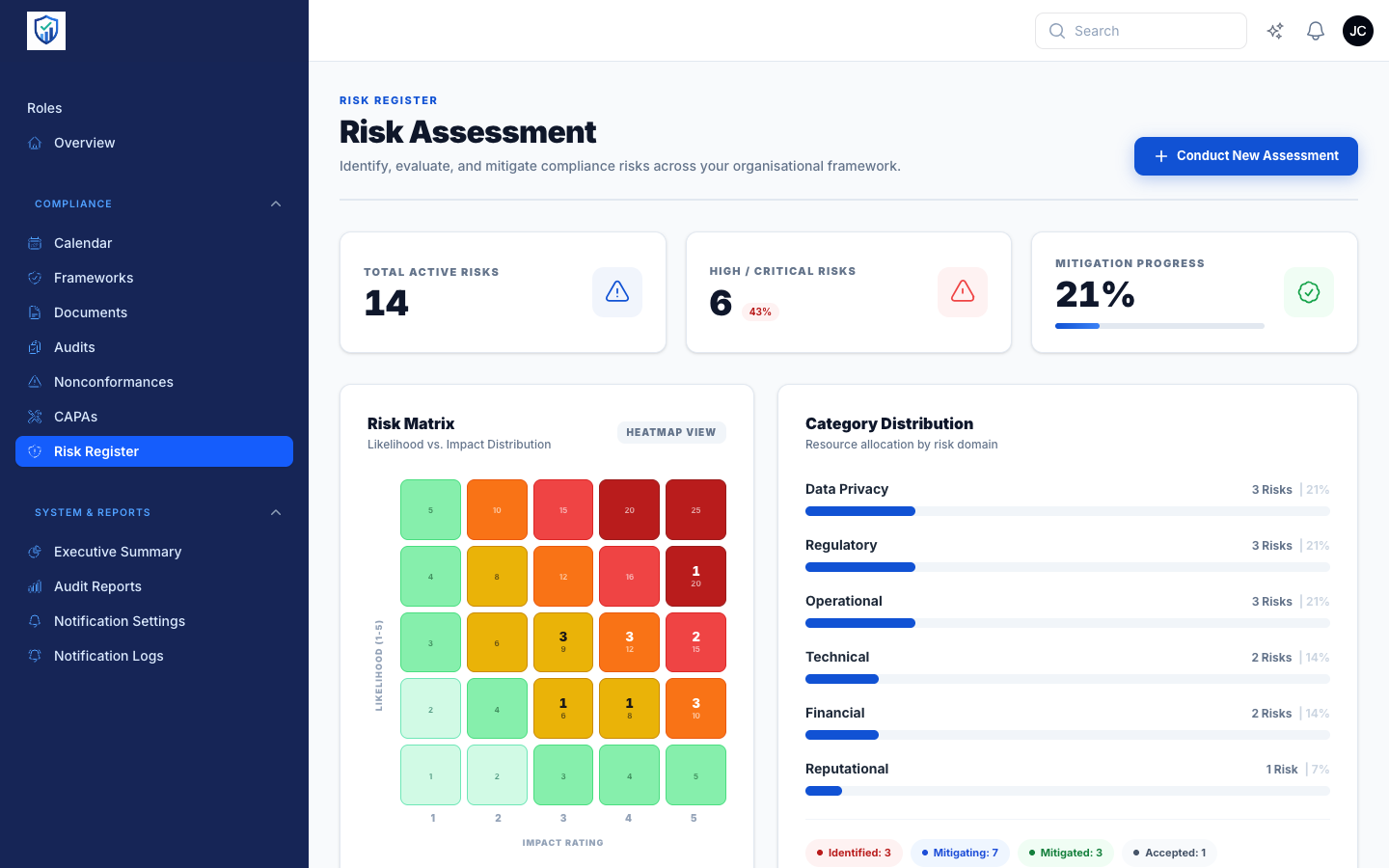This screenshot has width=1389, height=868.
Task: Click the Search input field
Action: (1141, 31)
